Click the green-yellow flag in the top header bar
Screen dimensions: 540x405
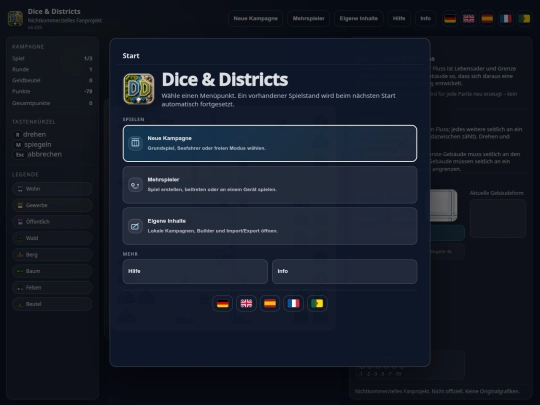524,19
